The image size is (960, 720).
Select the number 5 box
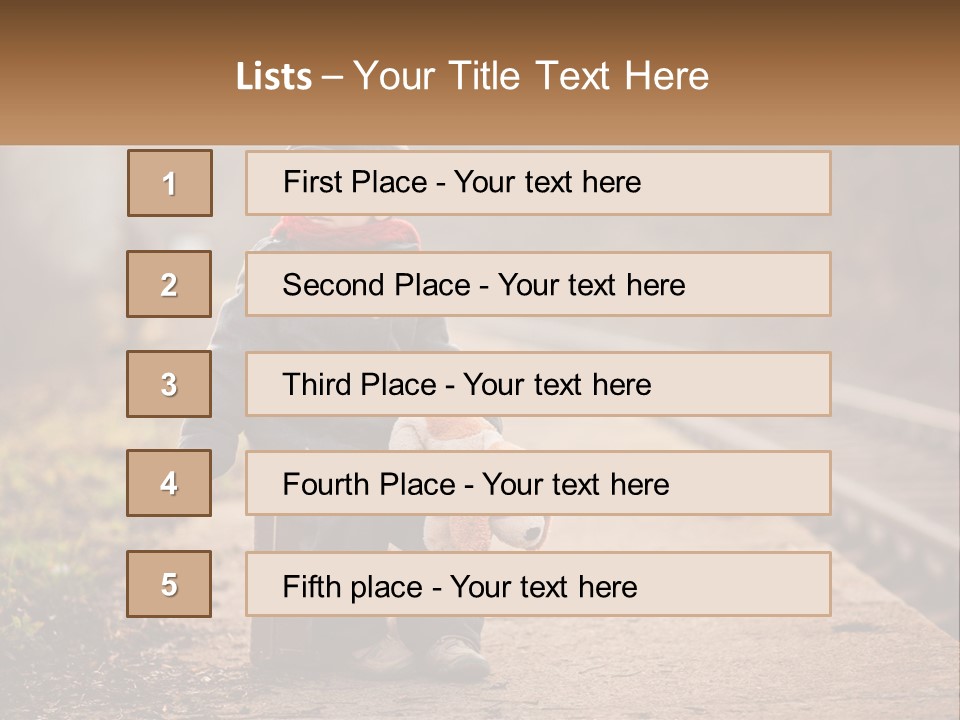[169, 584]
